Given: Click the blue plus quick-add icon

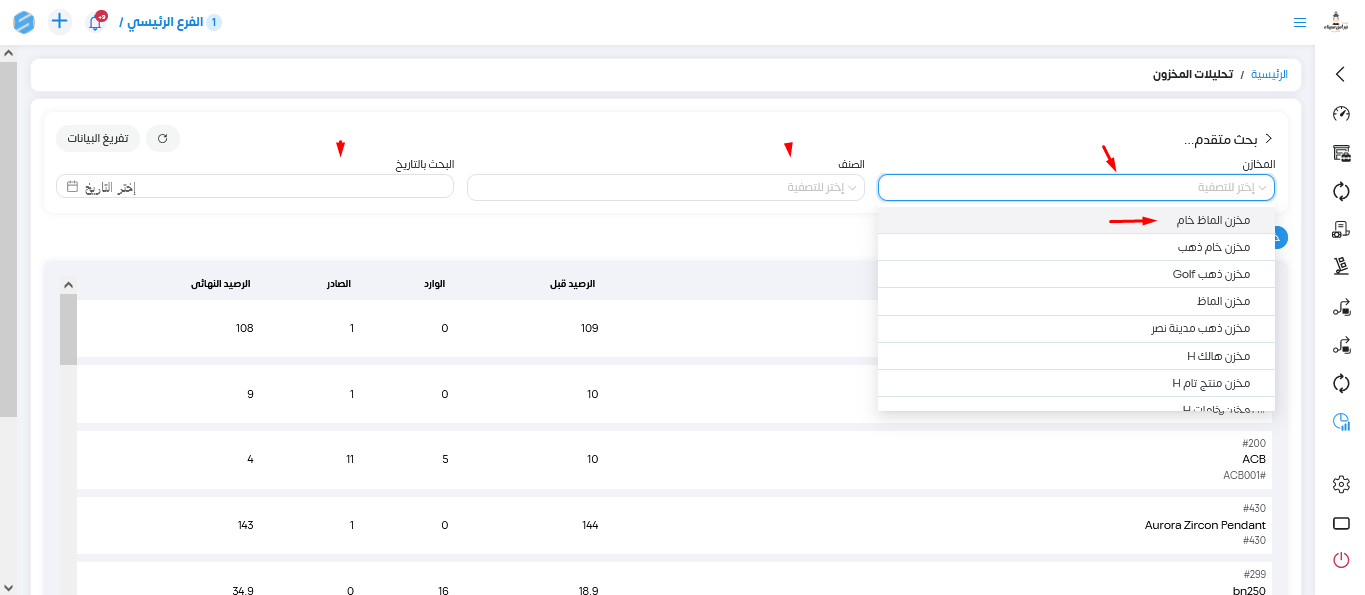Looking at the screenshot, I should click(60, 21).
